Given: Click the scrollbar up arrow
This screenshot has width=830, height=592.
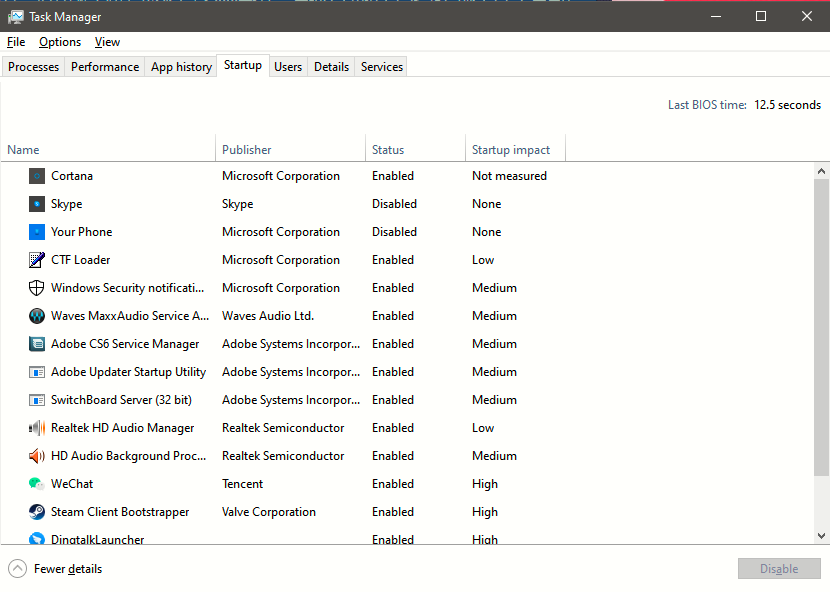Looking at the screenshot, I should (x=822, y=171).
